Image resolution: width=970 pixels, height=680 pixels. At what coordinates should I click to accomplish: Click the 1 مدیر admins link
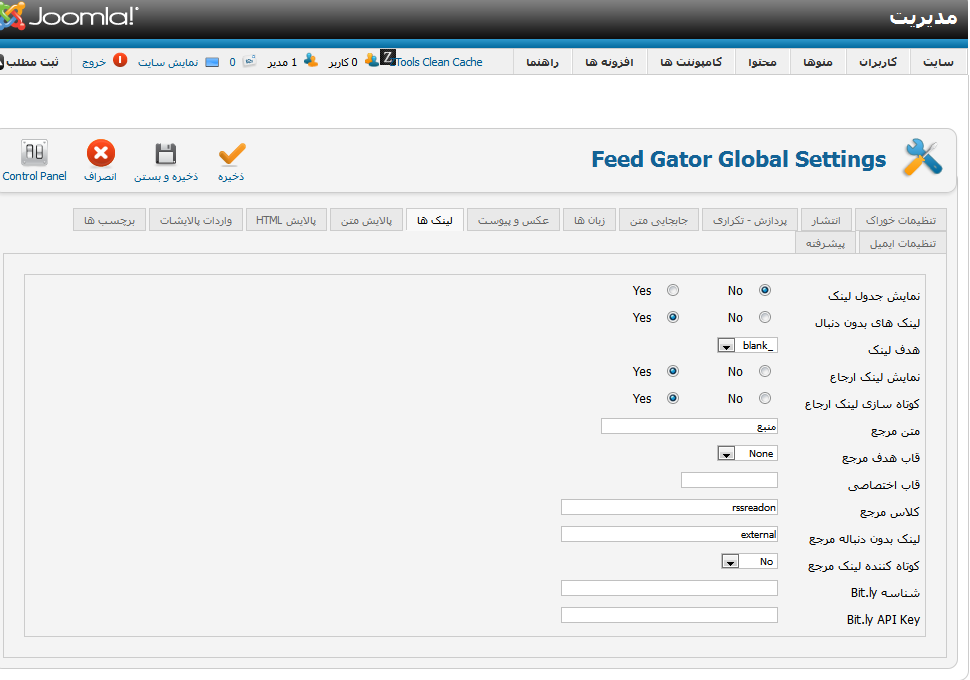pos(282,62)
